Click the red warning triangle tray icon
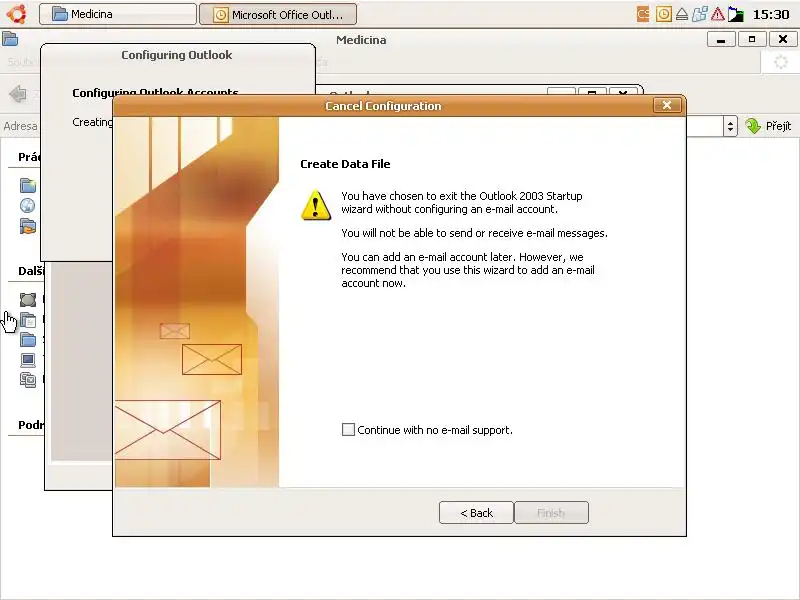The width and height of the screenshot is (800, 600). click(x=717, y=14)
